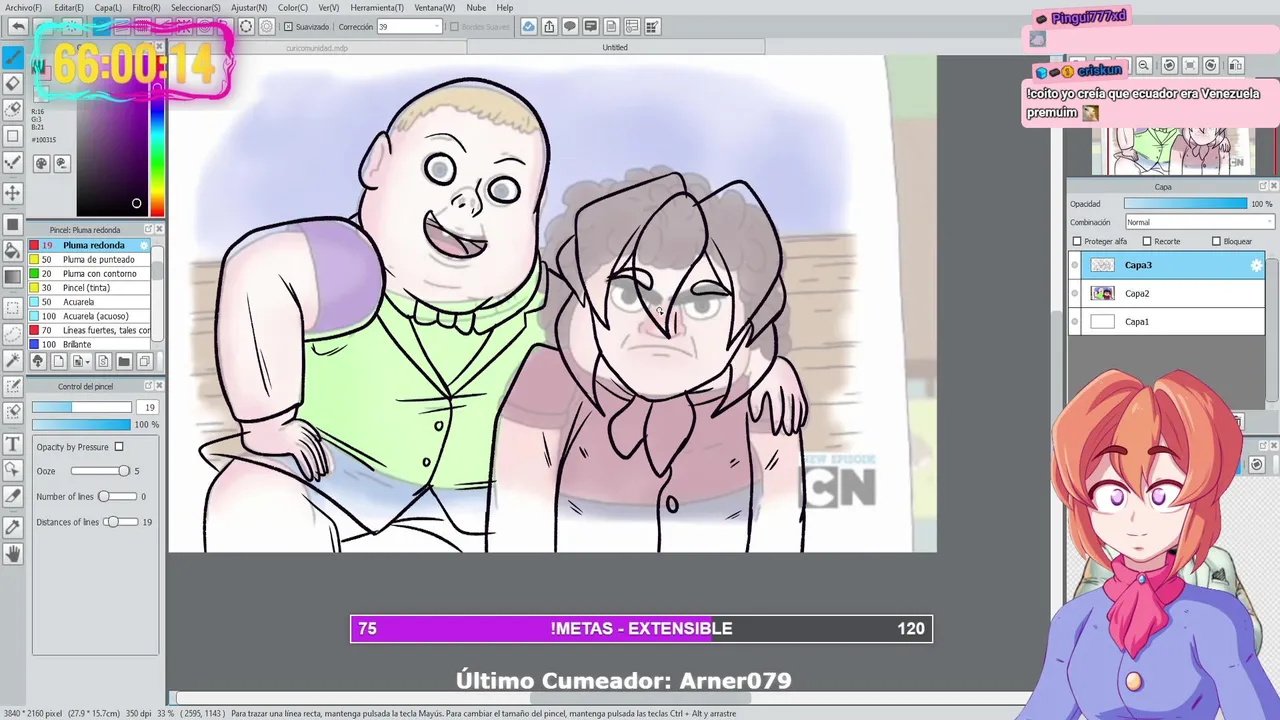Open the Nube menu
This screenshot has height=720, width=1280.
[x=476, y=8]
